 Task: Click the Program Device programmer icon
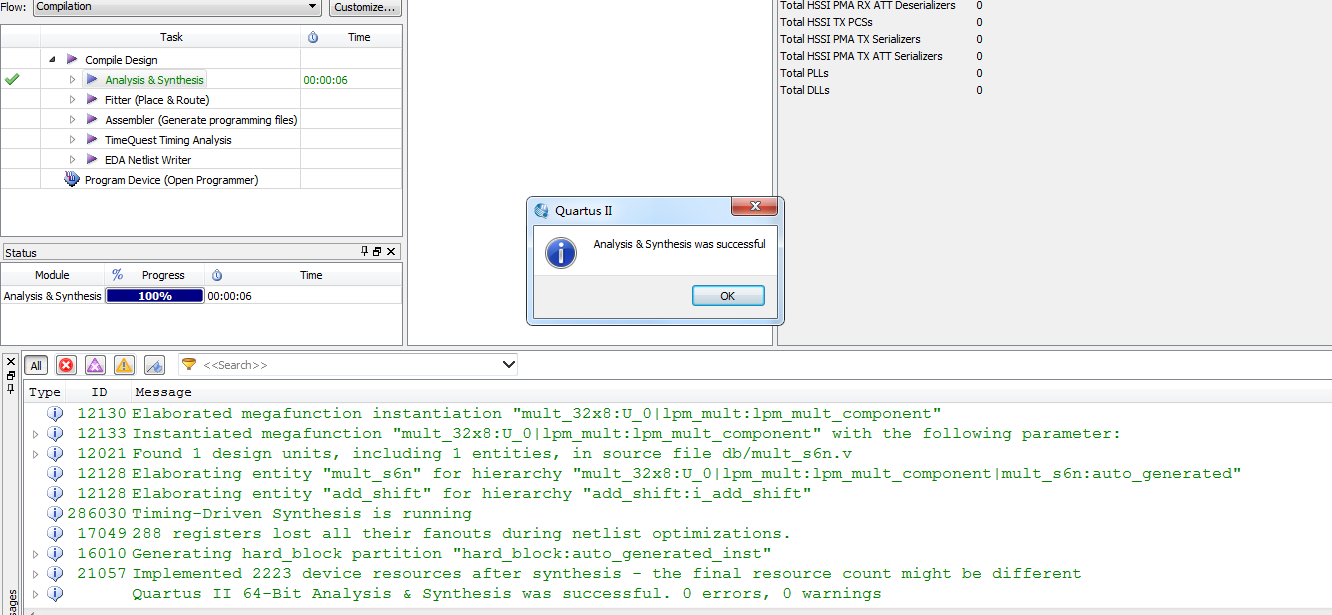coord(72,179)
